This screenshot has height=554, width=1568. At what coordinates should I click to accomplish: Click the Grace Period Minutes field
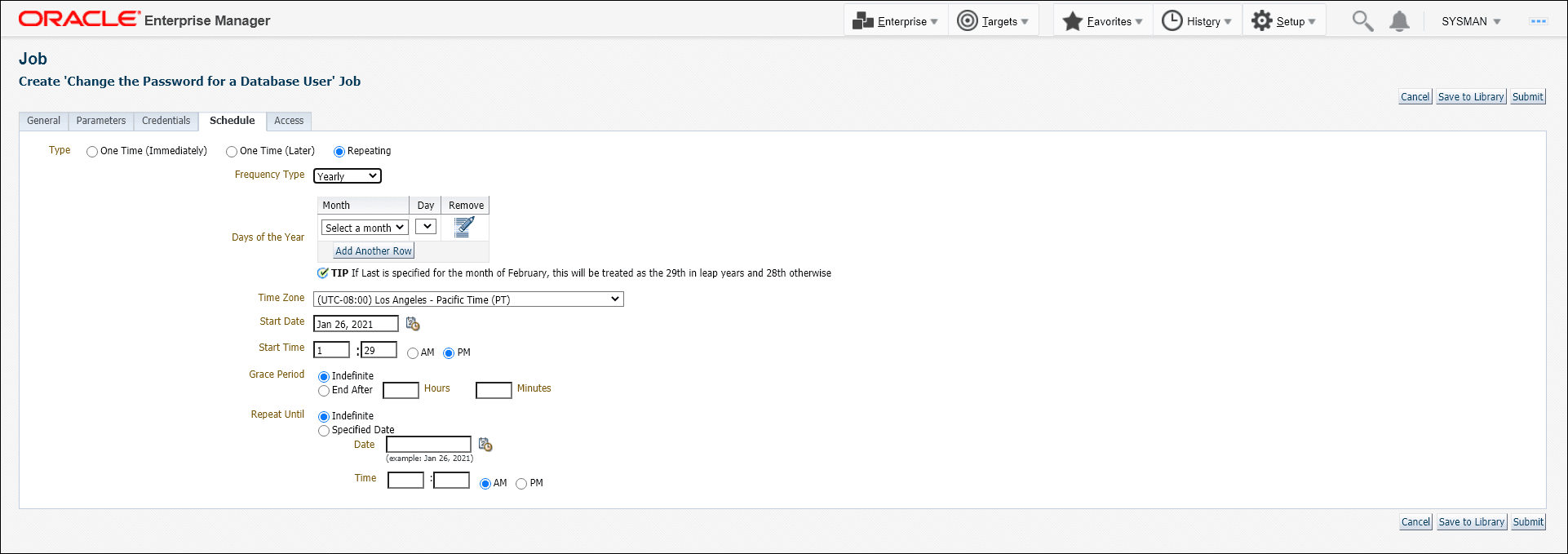(x=494, y=390)
